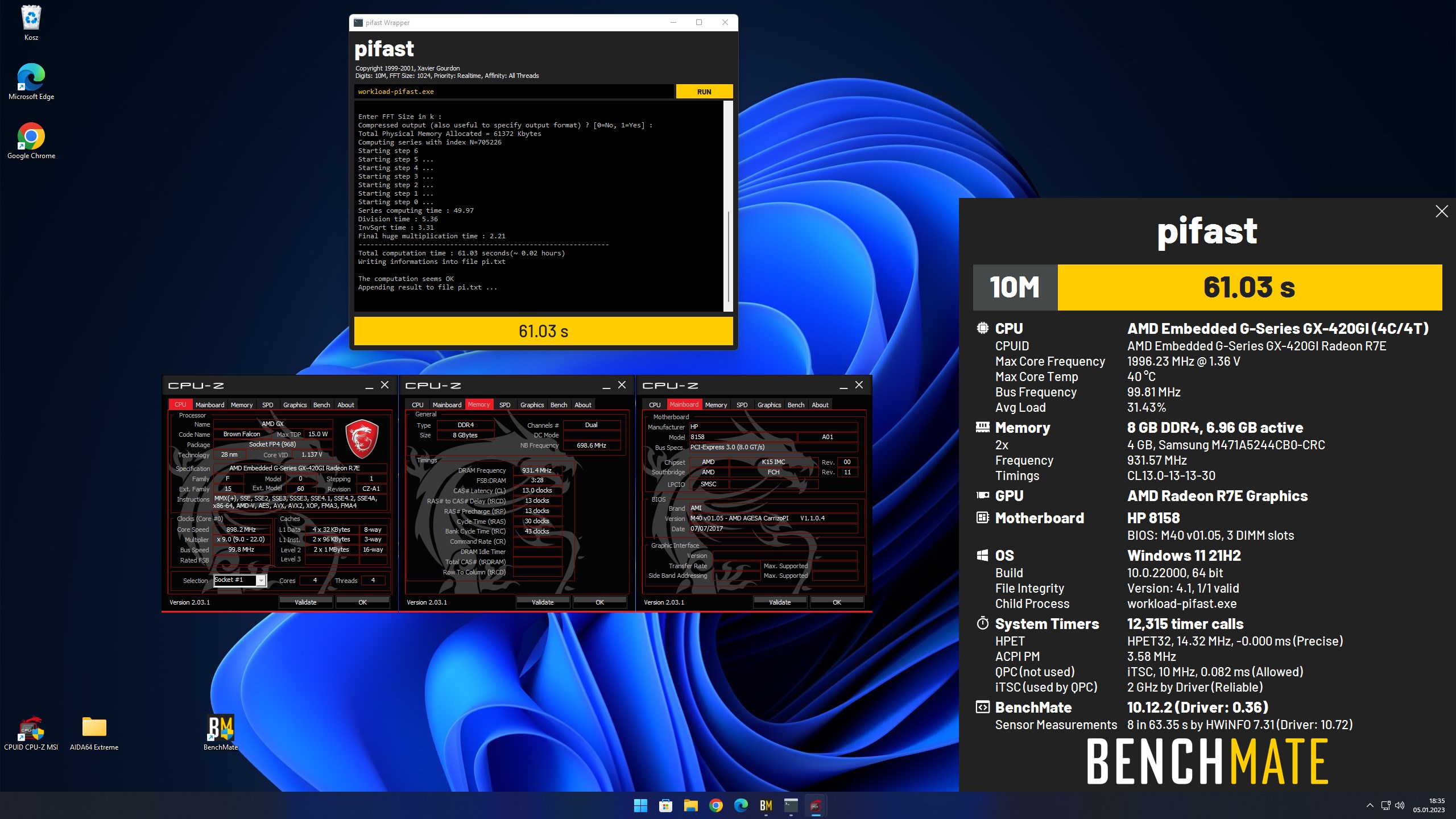The height and width of the screenshot is (819, 1456).
Task: Open About tab in right CPU-Z window
Action: point(820,405)
